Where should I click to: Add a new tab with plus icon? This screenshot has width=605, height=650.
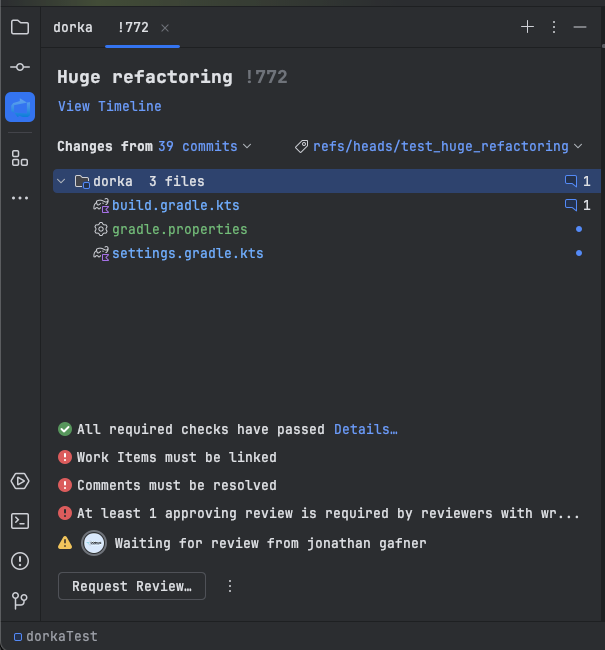[x=527, y=27]
